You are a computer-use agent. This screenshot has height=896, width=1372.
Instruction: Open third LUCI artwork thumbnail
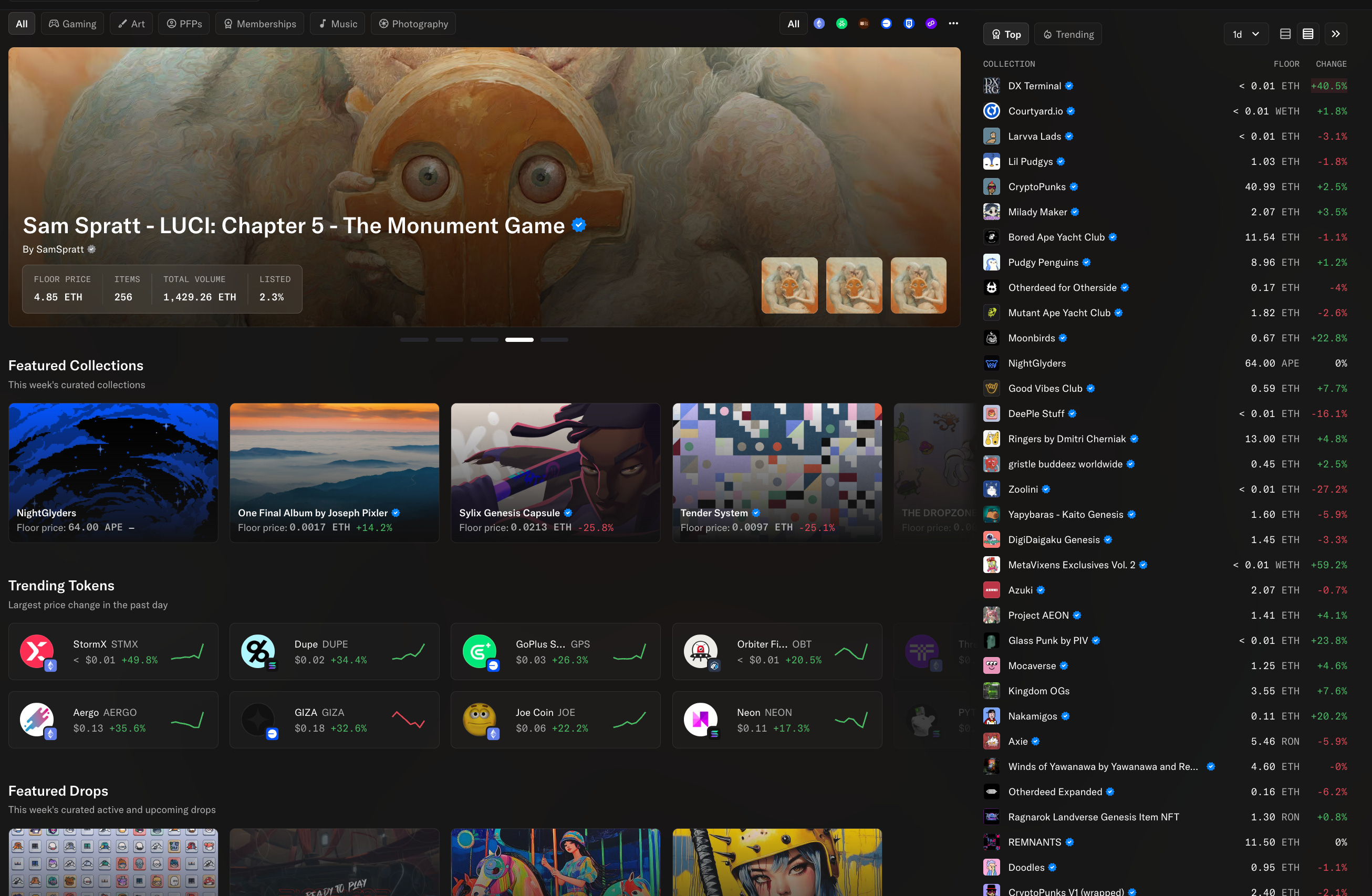(x=918, y=285)
